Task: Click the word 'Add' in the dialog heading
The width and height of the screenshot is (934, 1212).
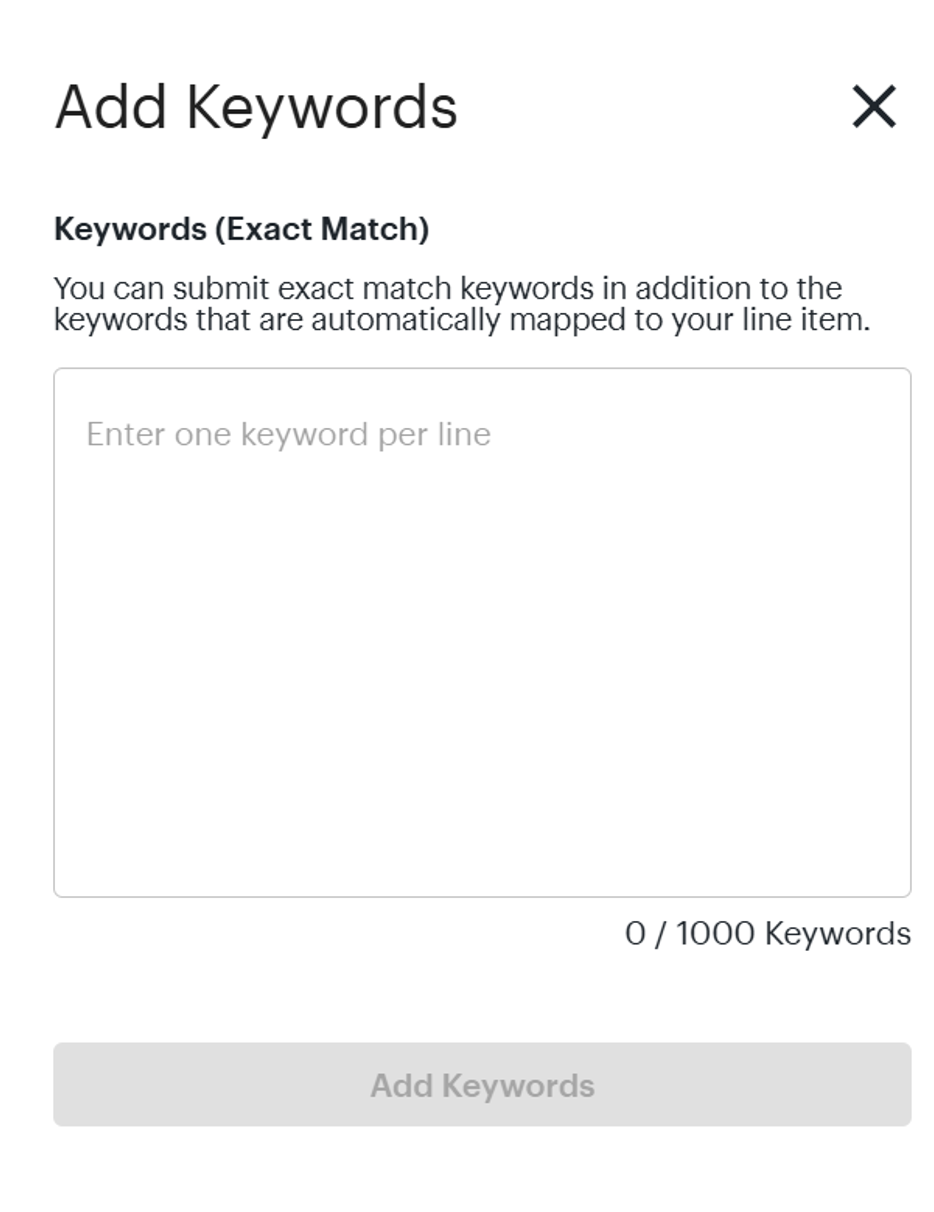Action: 110,107
